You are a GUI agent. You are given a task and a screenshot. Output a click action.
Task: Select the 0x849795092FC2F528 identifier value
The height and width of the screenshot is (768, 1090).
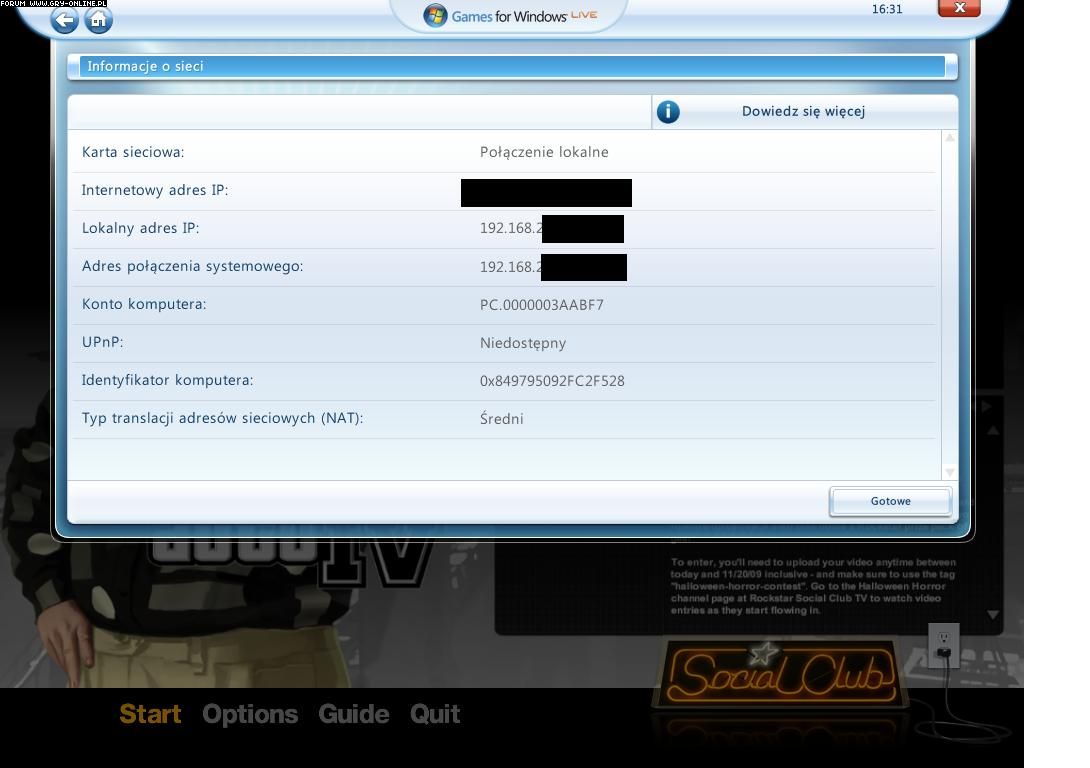click(x=552, y=381)
